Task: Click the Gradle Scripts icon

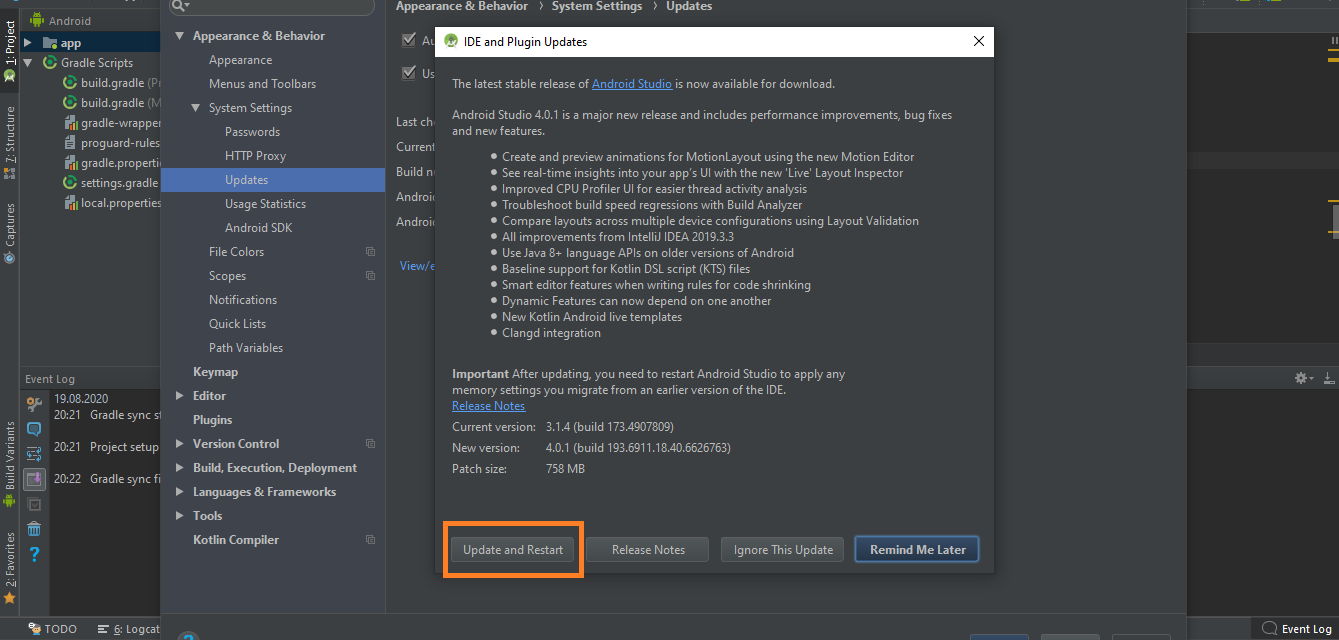Action: point(49,63)
